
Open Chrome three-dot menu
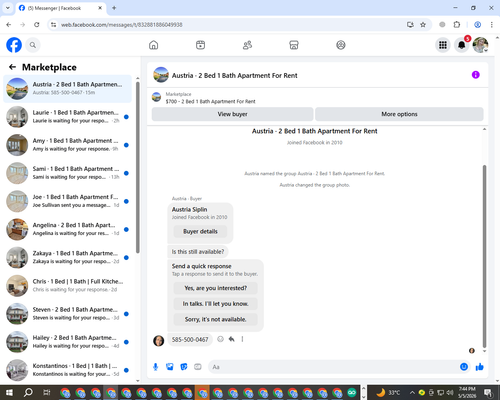point(491,25)
